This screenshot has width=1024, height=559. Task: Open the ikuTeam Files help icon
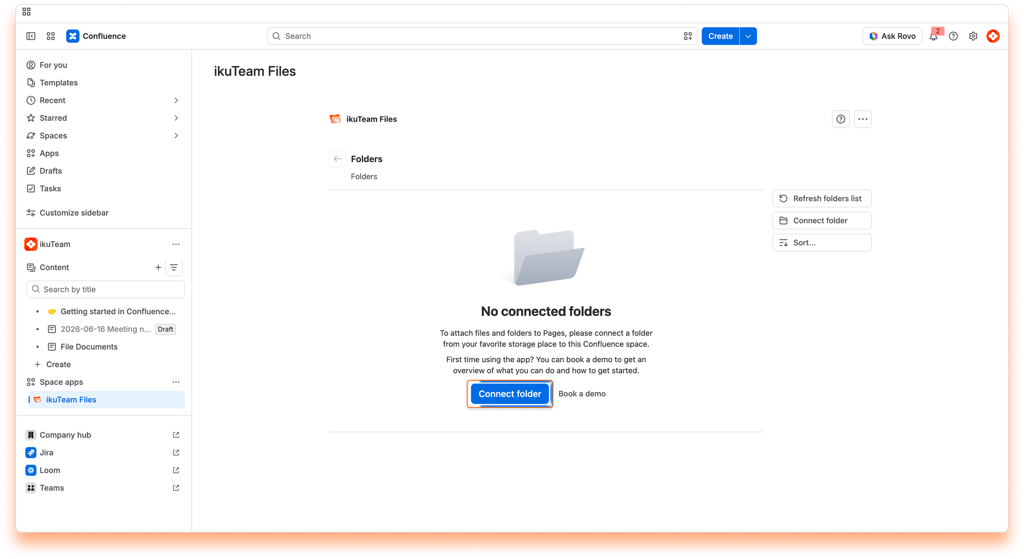(x=840, y=119)
